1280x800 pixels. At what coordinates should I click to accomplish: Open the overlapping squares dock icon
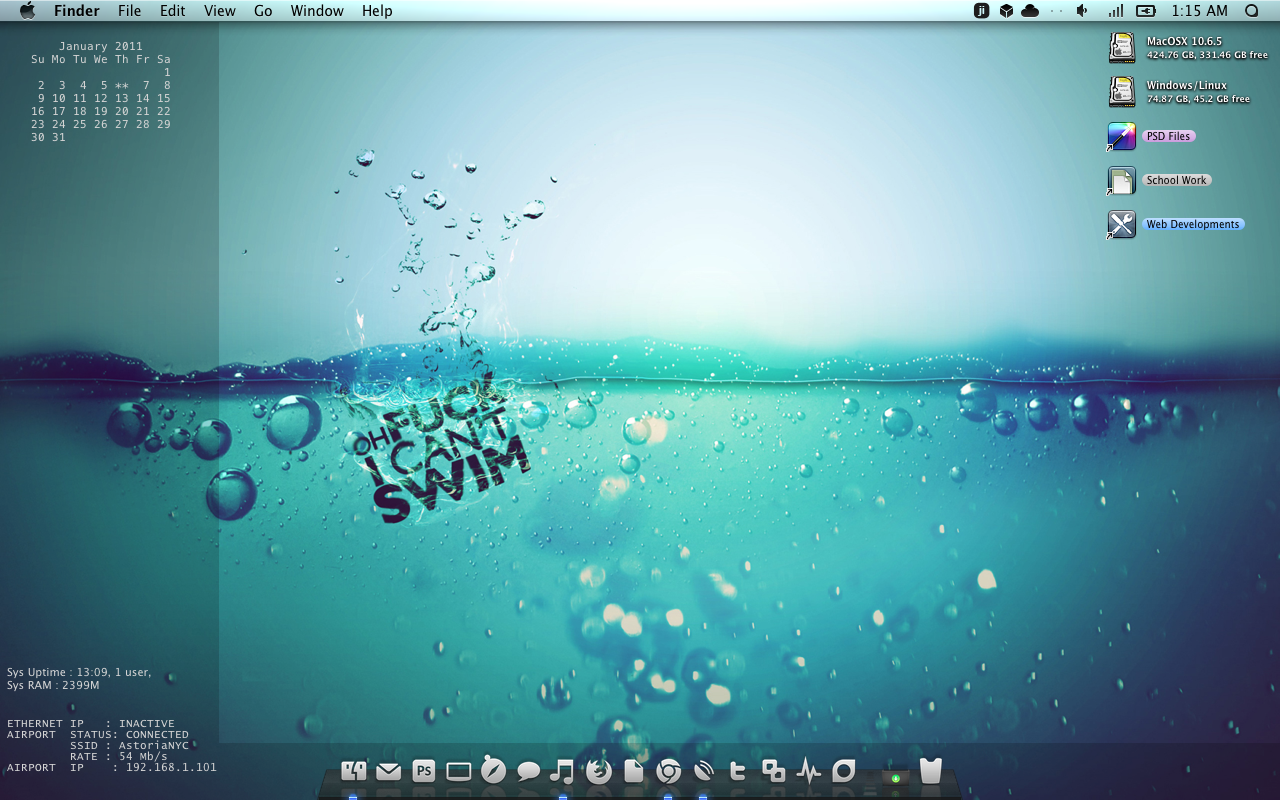click(773, 771)
